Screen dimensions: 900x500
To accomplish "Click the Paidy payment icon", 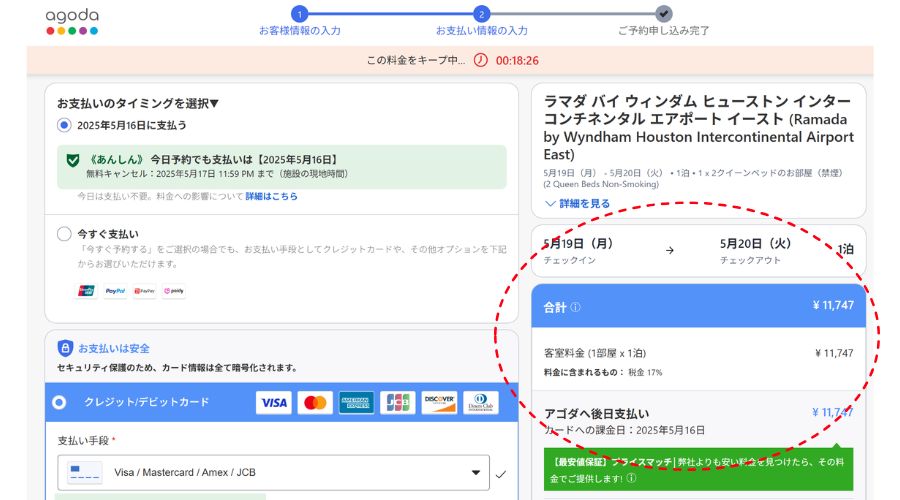I will pos(174,291).
